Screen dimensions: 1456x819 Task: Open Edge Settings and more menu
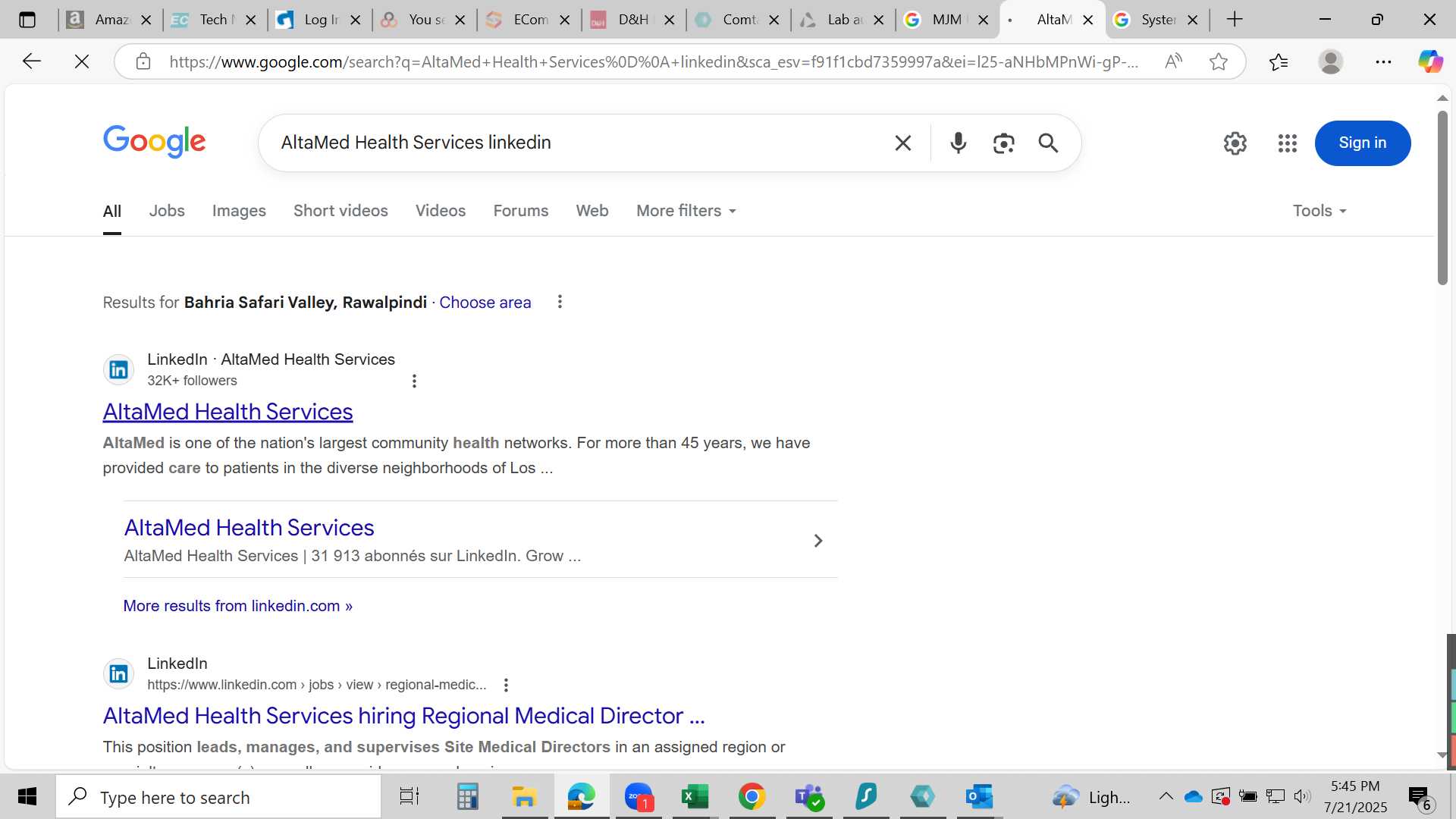[1383, 61]
